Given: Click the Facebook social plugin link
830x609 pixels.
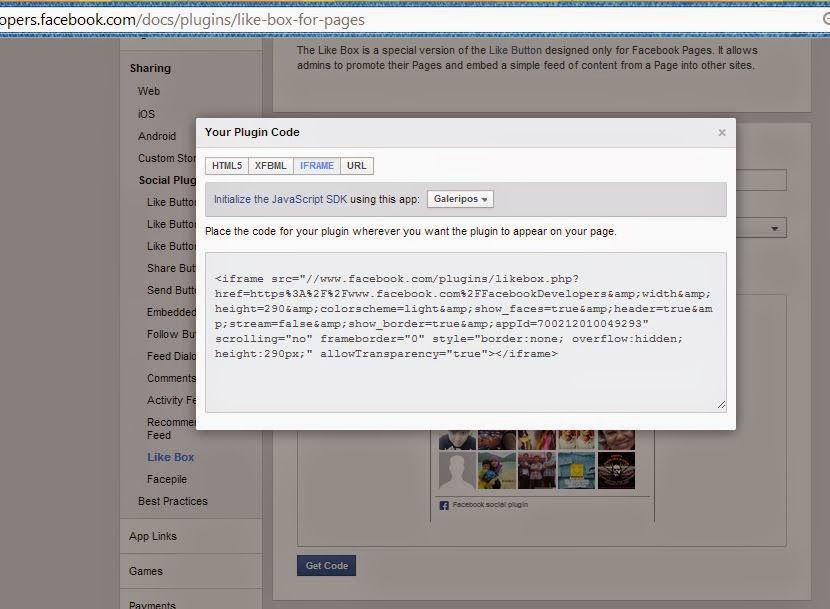Looking at the screenshot, I should 490,505.
